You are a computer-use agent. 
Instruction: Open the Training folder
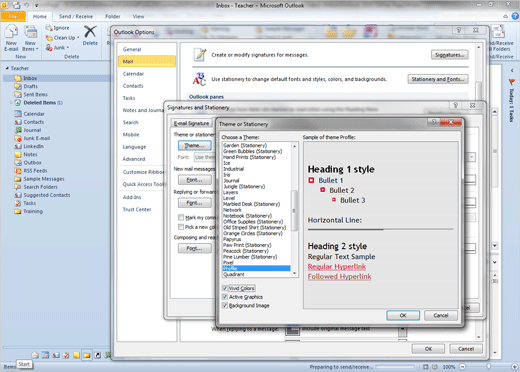tap(33, 211)
